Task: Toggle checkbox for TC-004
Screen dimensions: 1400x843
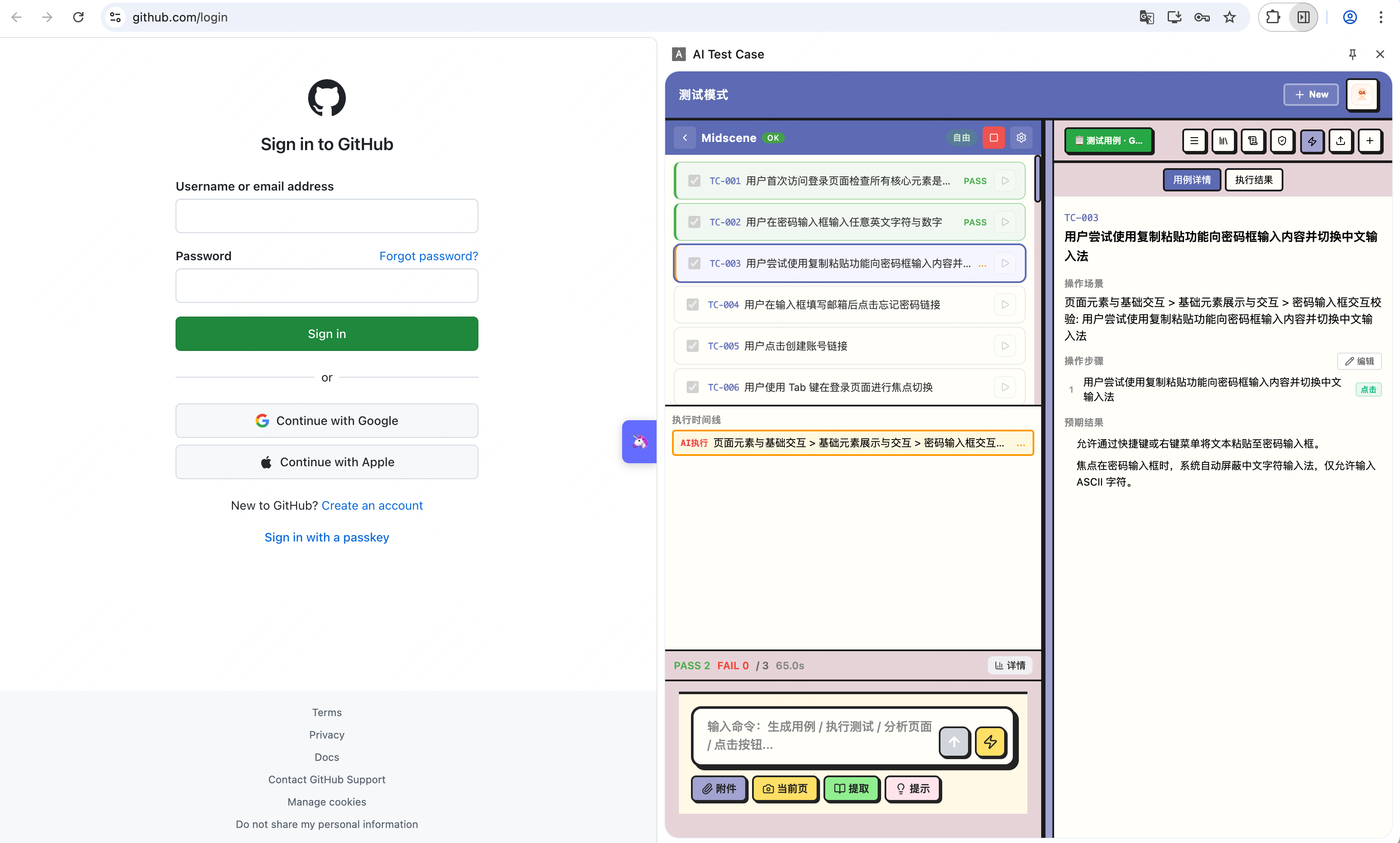Action: pos(692,305)
